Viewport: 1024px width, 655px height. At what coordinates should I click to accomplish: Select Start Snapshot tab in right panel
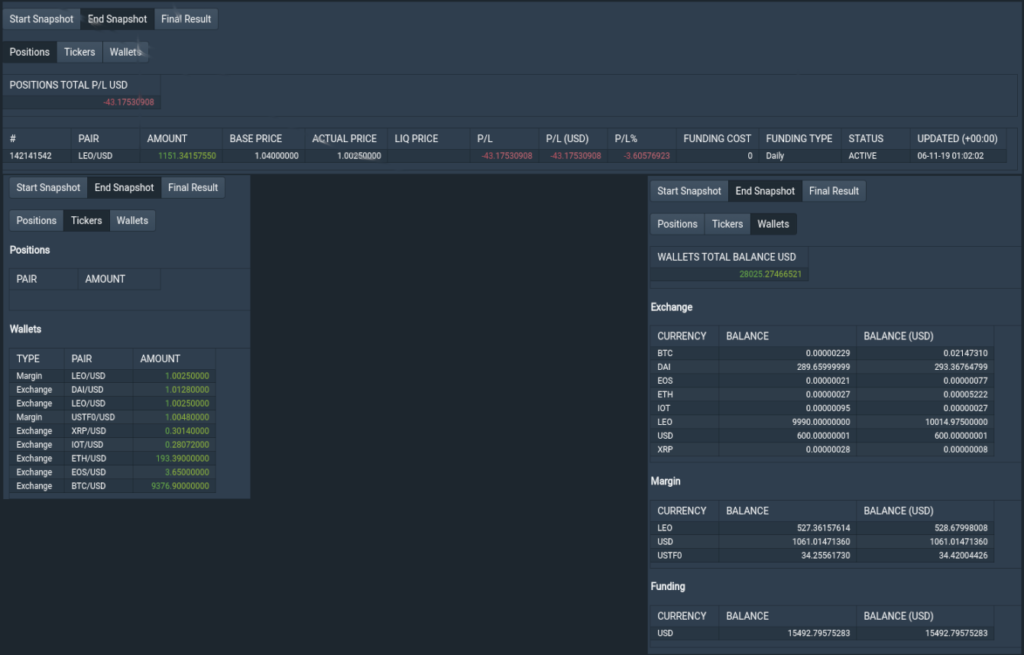tap(689, 191)
